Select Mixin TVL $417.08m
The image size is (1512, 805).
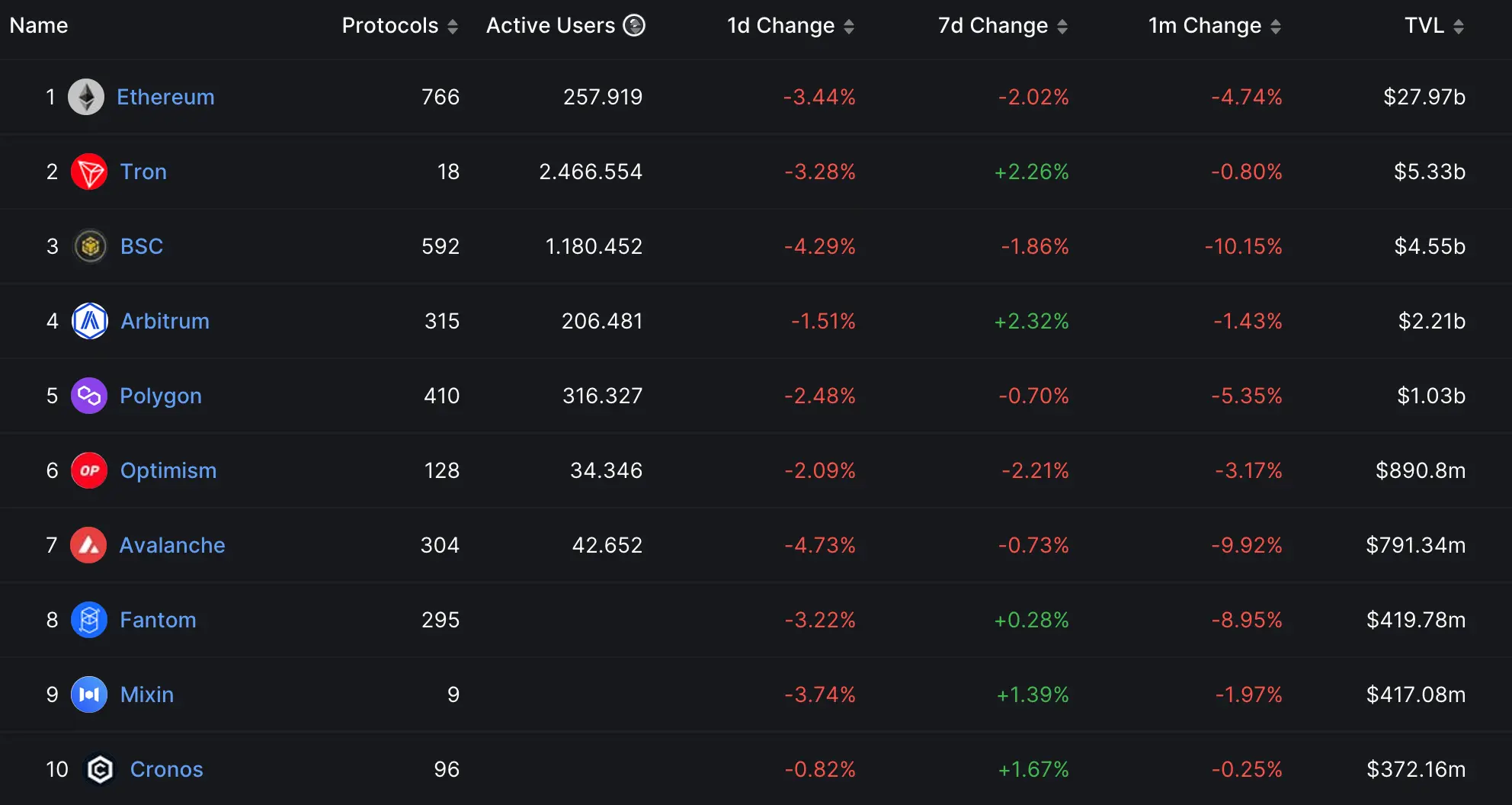tap(1416, 694)
